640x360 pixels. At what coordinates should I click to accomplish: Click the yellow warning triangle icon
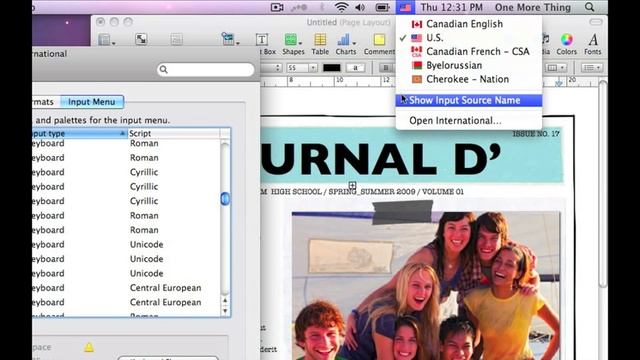89,347
